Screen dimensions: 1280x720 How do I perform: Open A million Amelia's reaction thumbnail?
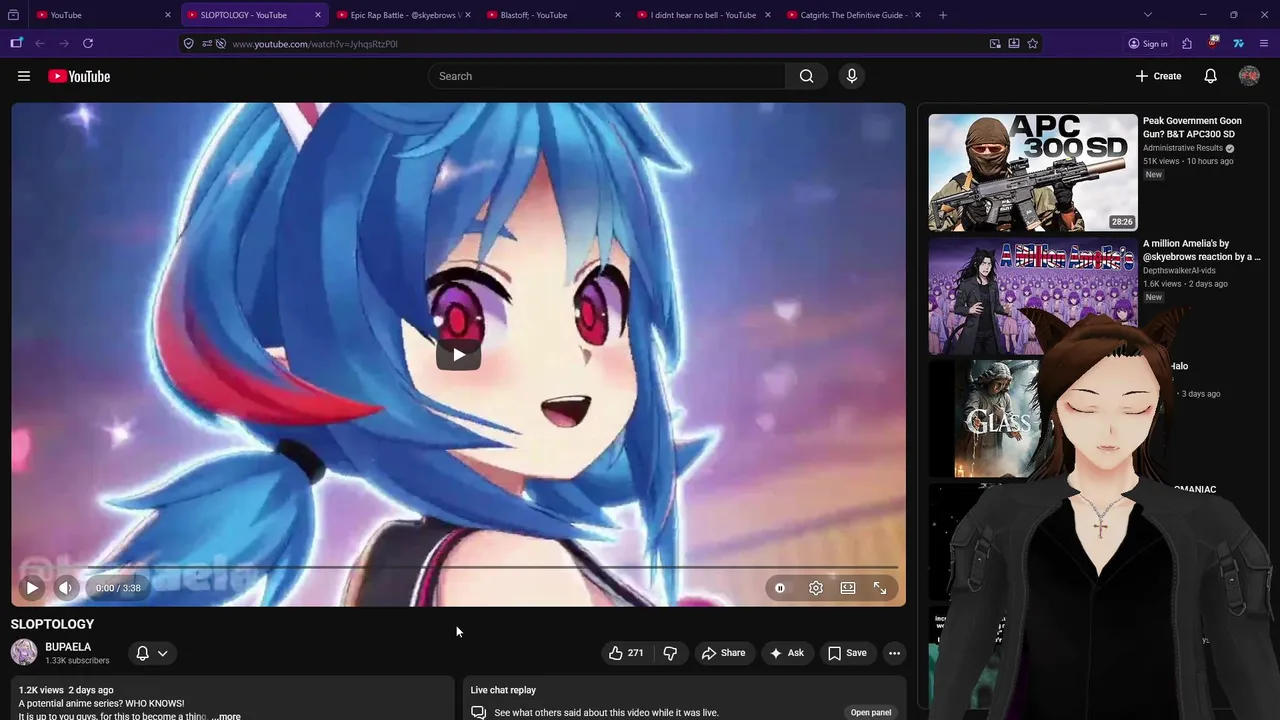pos(1033,296)
